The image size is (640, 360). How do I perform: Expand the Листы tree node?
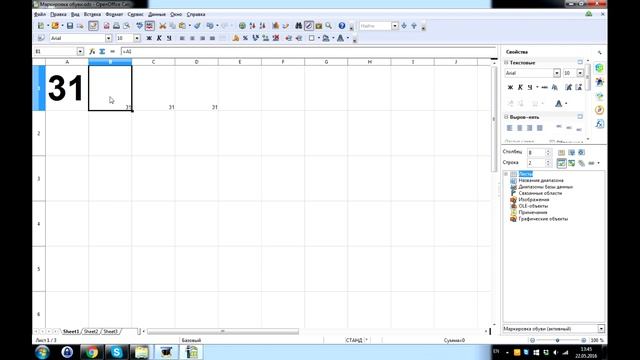pyautogui.click(x=506, y=174)
